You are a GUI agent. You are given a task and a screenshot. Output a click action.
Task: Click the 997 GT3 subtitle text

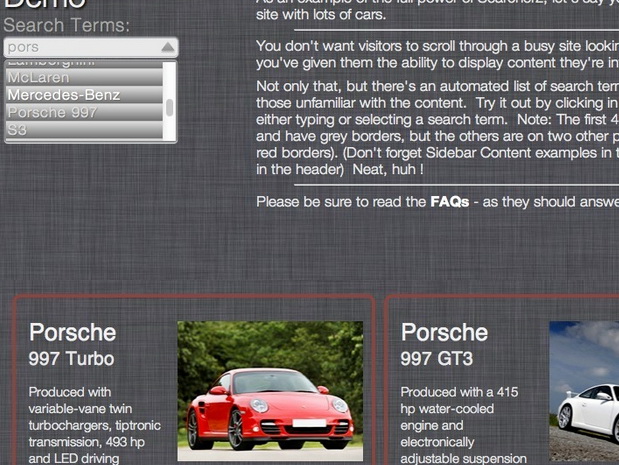click(x=437, y=359)
